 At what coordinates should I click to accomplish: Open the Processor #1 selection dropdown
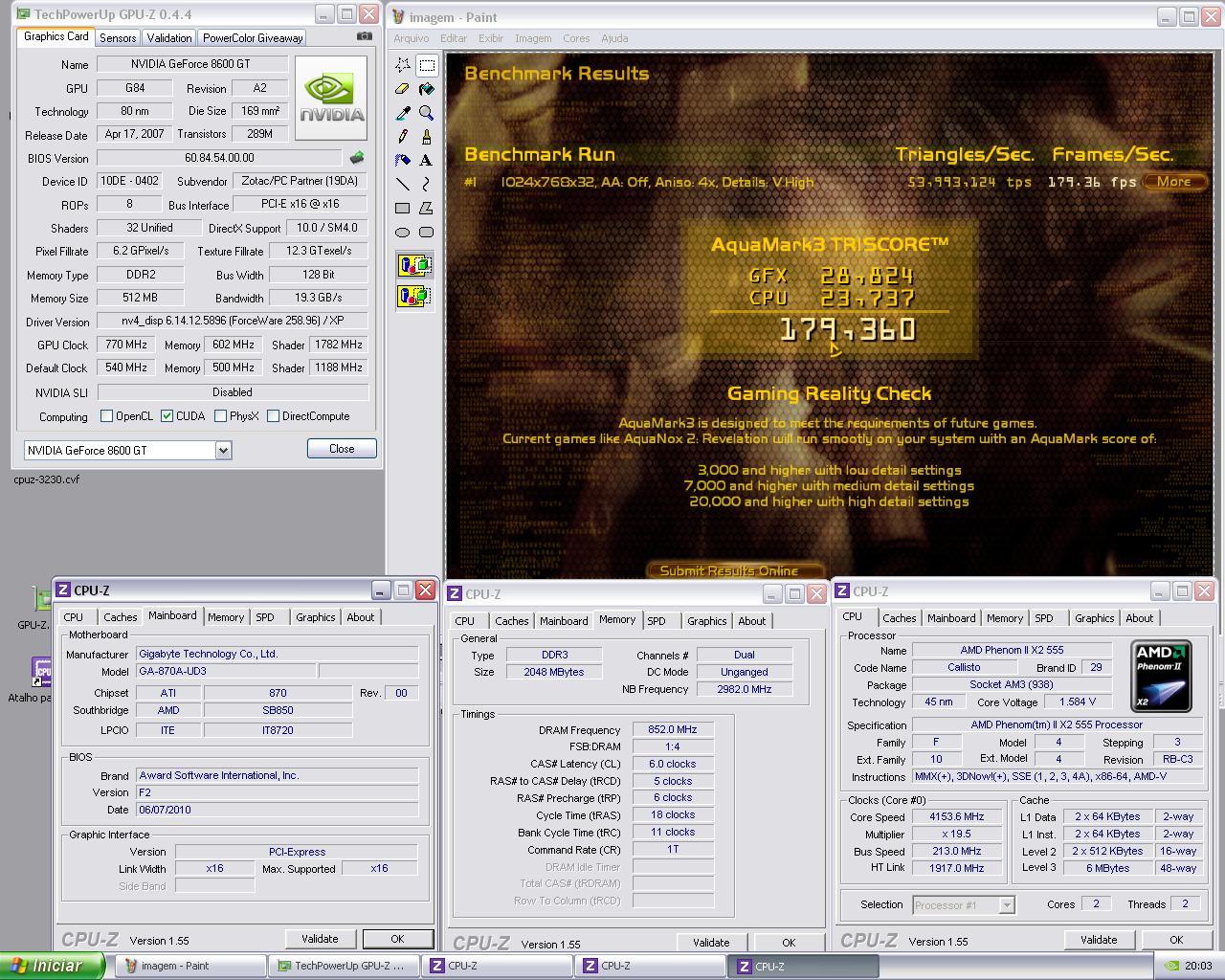click(x=1006, y=904)
